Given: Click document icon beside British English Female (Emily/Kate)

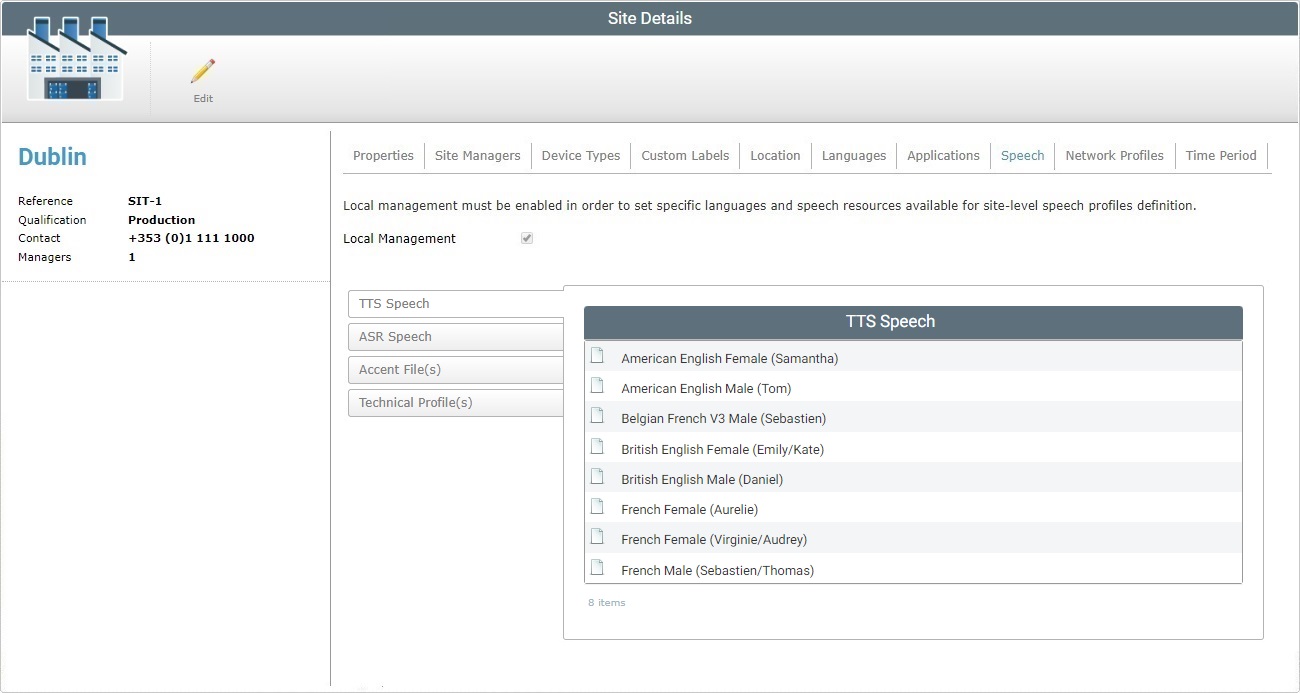Looking at the screenshot, I should (x=597, y=447).
